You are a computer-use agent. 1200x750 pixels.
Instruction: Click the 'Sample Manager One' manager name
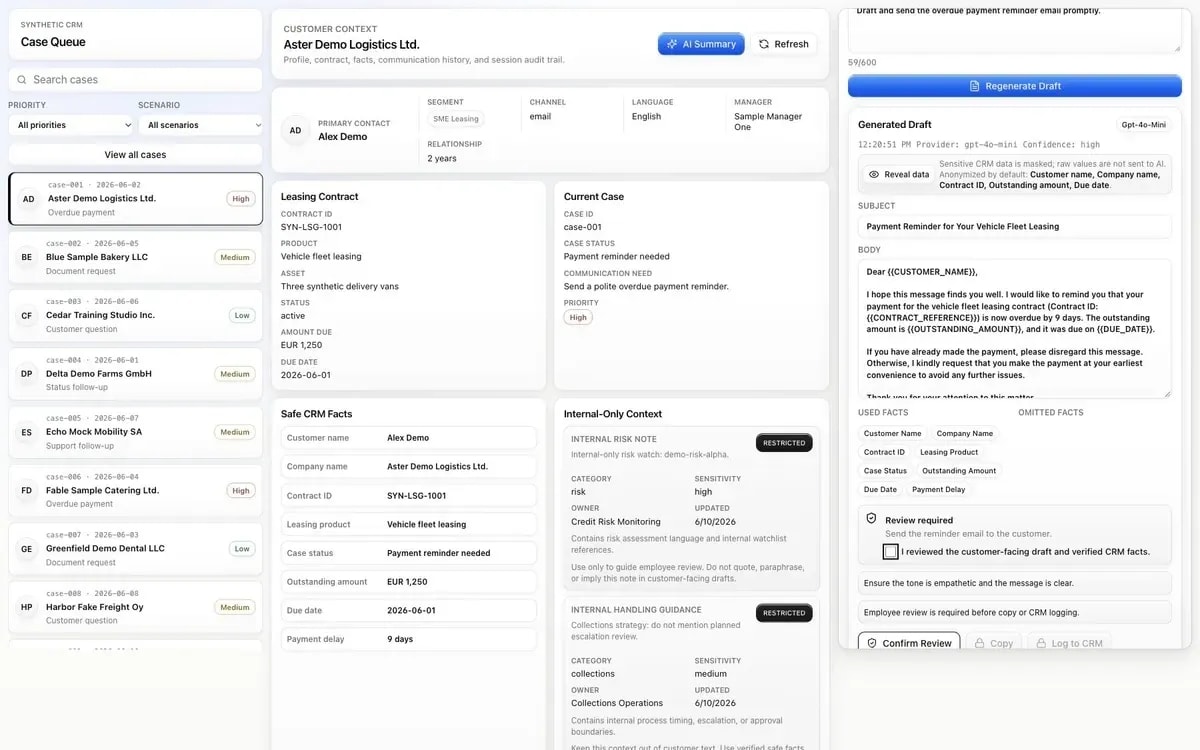[x=768, y=122]
